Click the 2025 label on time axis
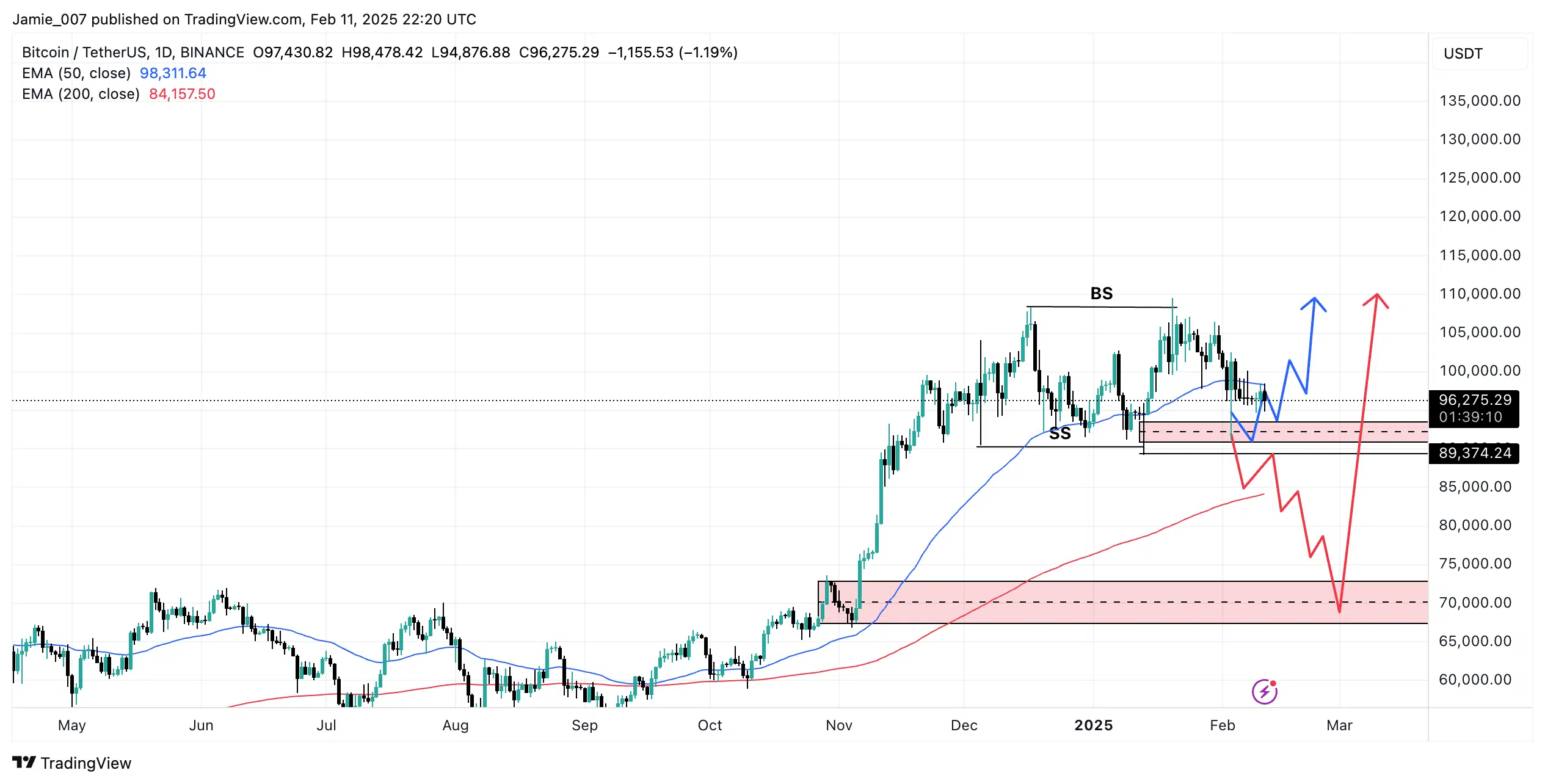Viewport: 1545px width, 784px height. (1093, 725)
